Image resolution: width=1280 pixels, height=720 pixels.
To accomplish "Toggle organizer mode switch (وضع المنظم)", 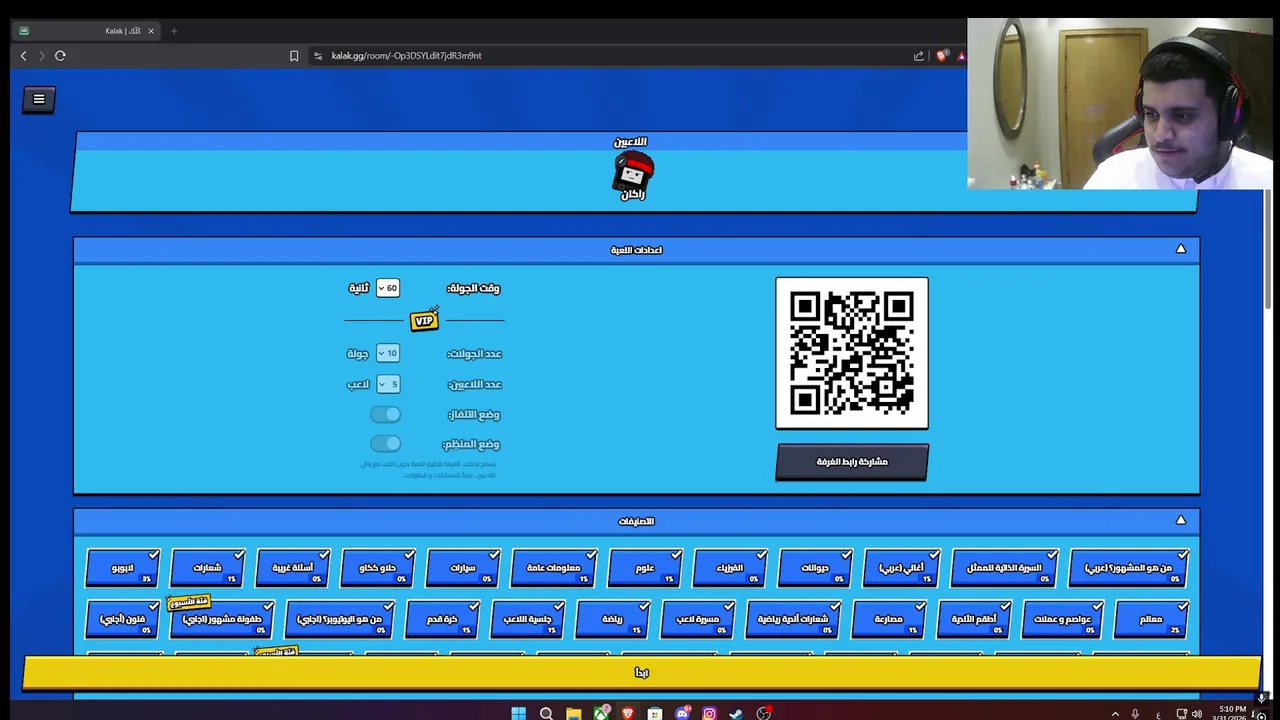I will point(385,444).
